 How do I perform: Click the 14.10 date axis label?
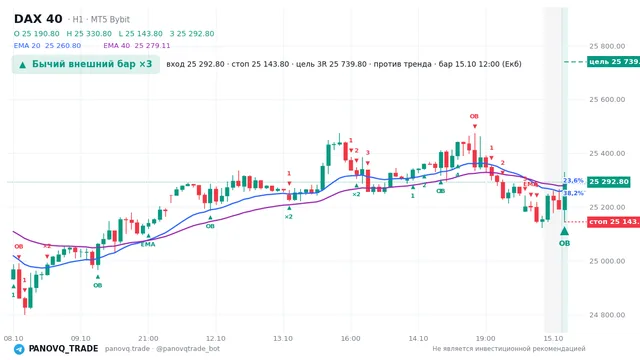[x=418, y=338]
